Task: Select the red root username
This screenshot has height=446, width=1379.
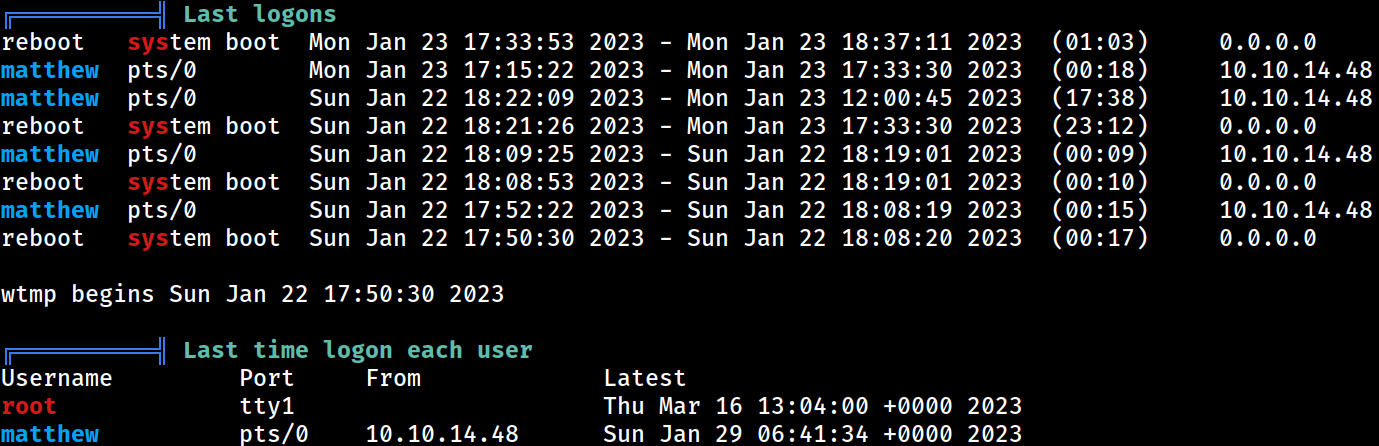Action: (x=29, y=406)
